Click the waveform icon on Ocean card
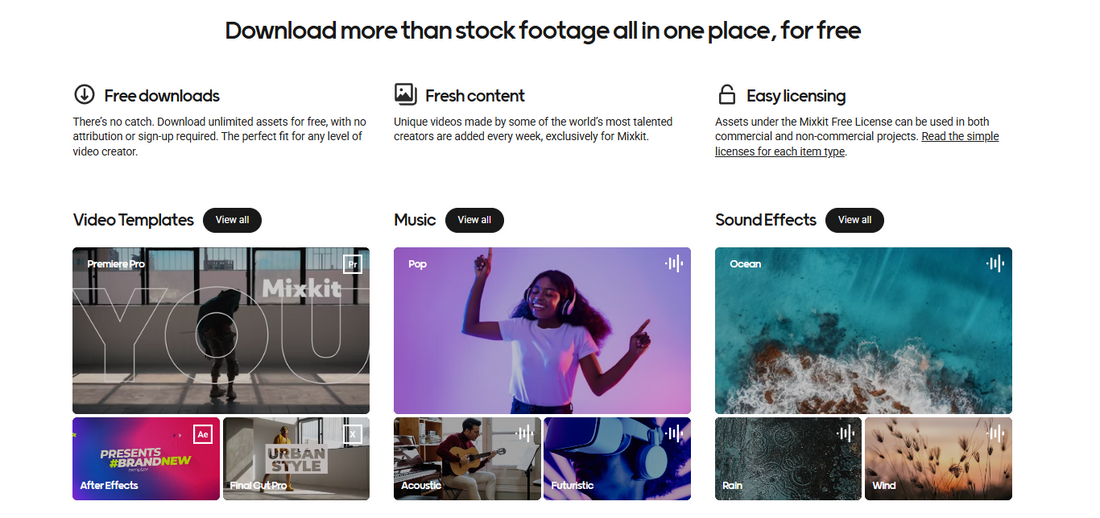This screenshot has height=518, width=1100. (995, 264)
